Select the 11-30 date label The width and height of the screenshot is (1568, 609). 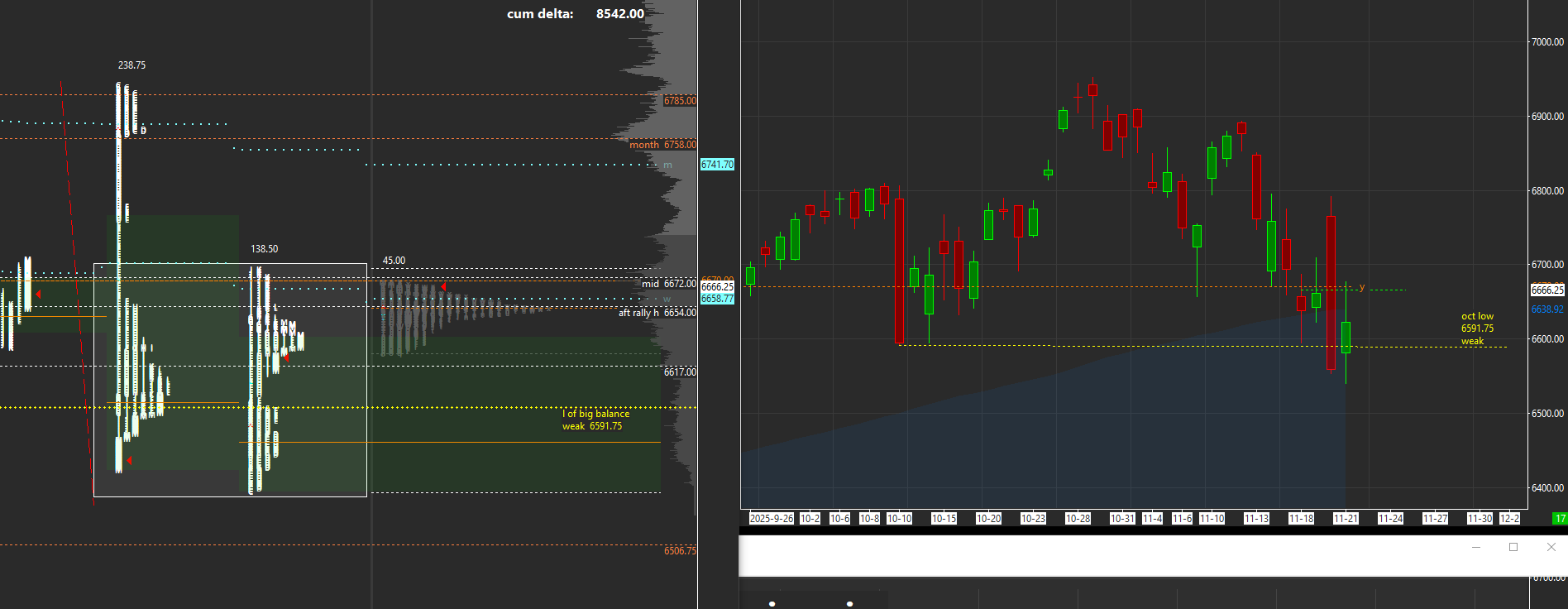[x=1480, y=519]
